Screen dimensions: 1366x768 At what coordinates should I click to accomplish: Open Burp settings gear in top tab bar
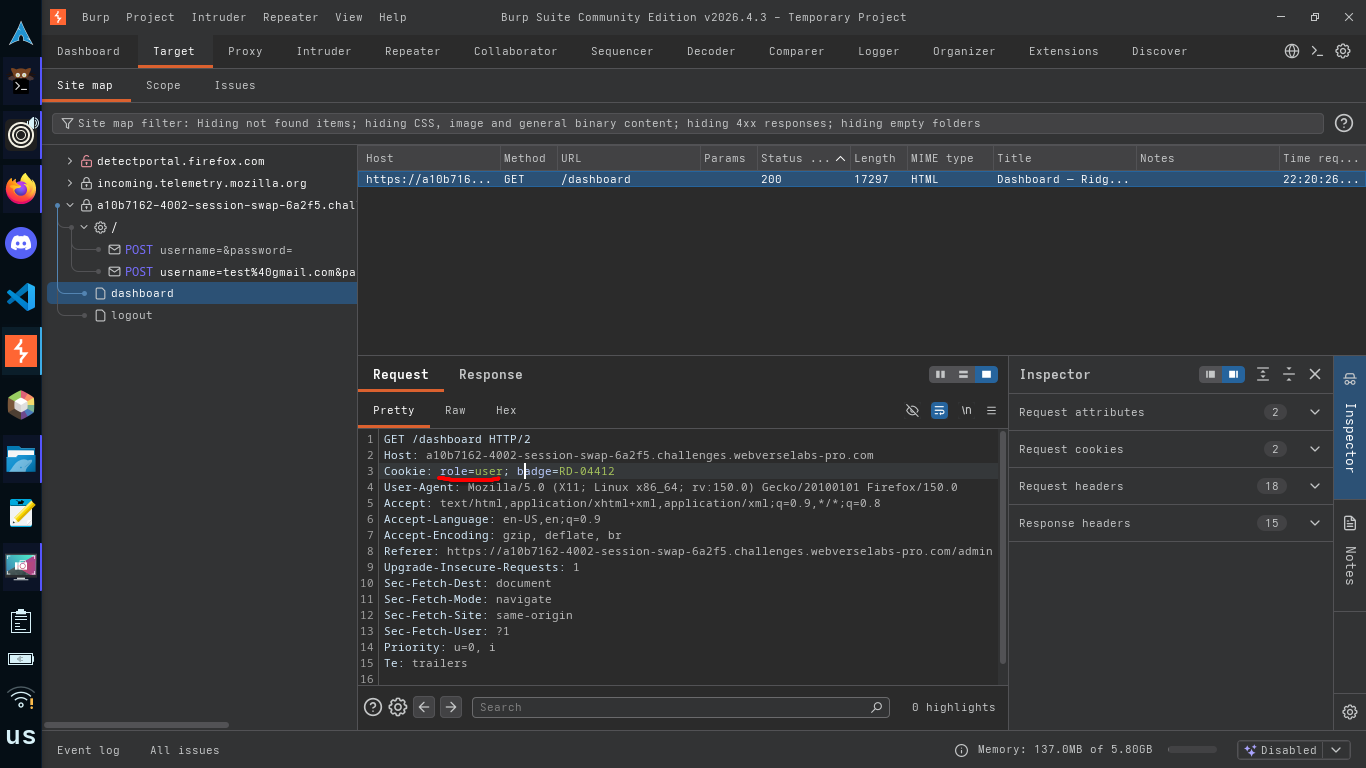(1343, 51)
